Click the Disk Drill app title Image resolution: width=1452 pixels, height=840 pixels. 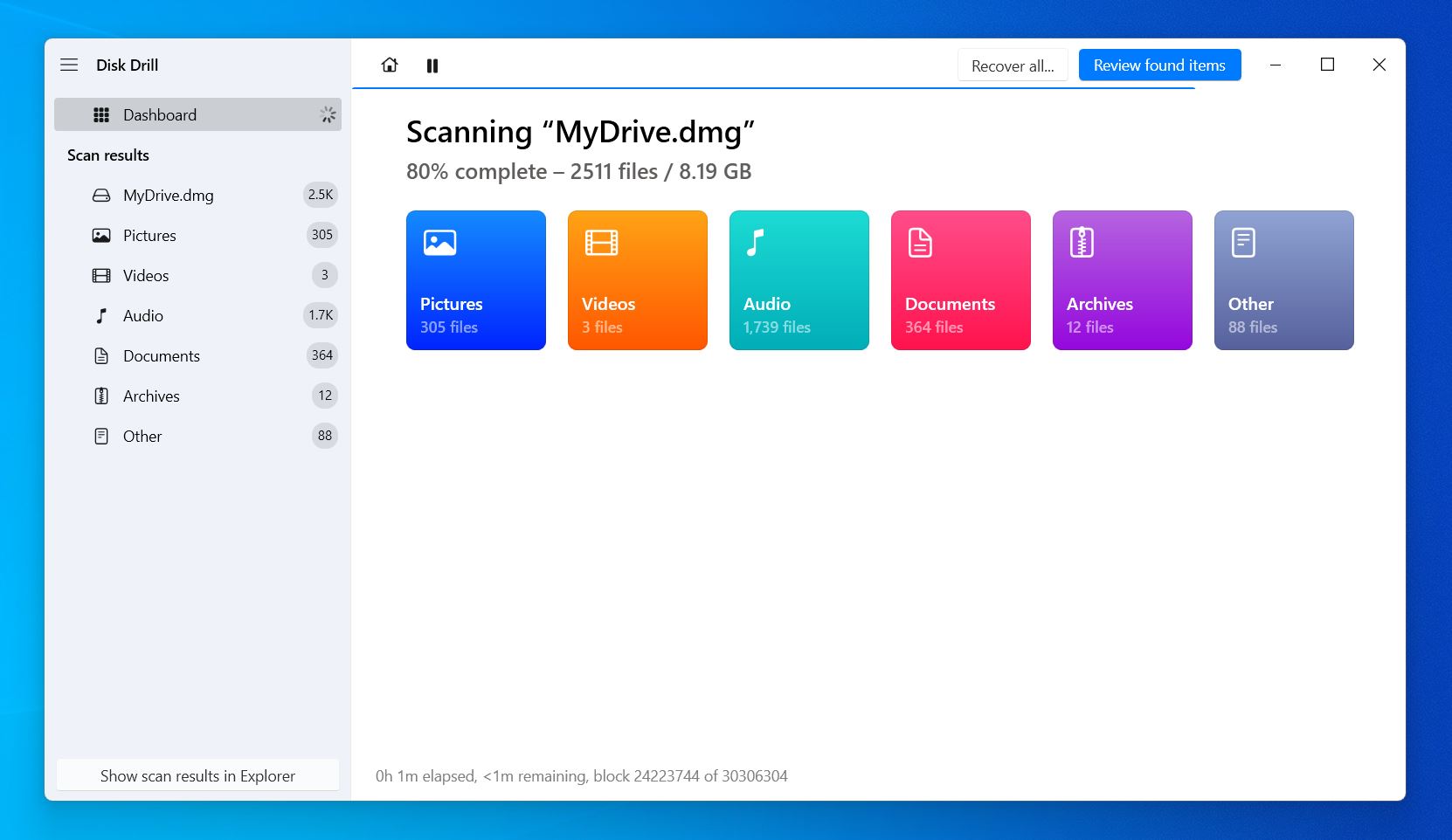tap(128, 65)
